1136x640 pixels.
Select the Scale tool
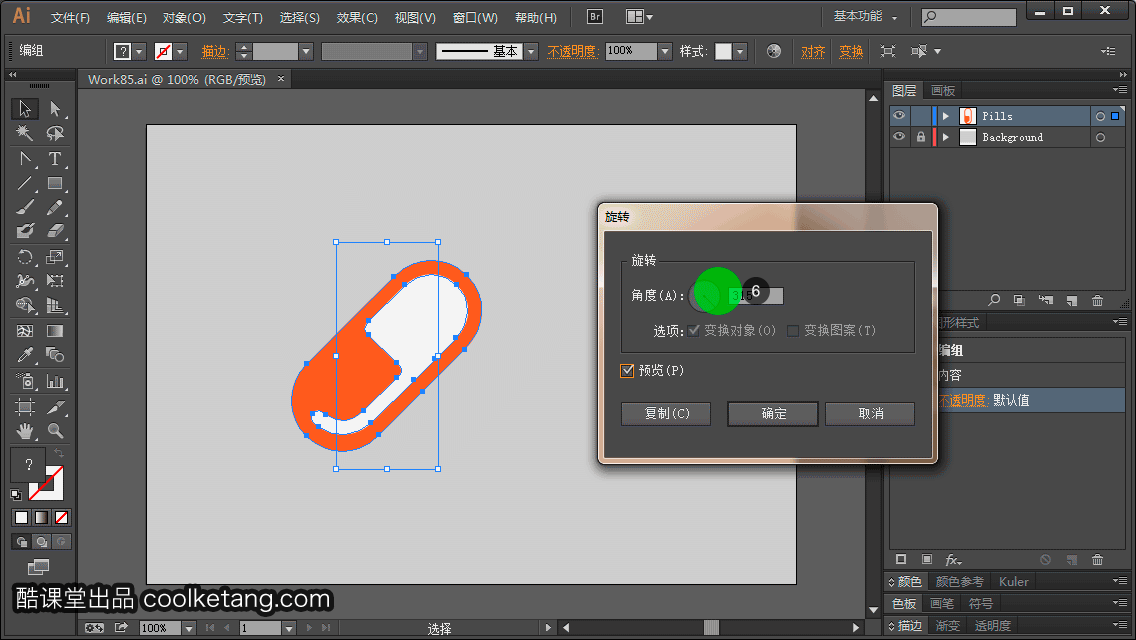click(55, 257)
